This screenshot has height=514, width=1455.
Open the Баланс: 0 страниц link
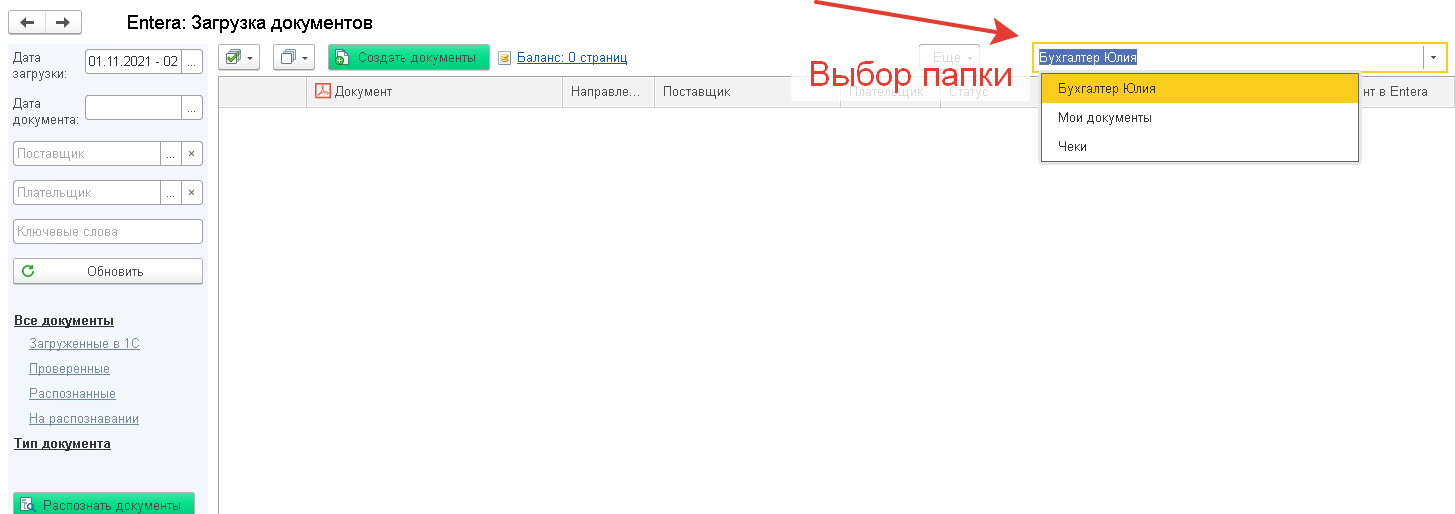(x=572, y=58)
